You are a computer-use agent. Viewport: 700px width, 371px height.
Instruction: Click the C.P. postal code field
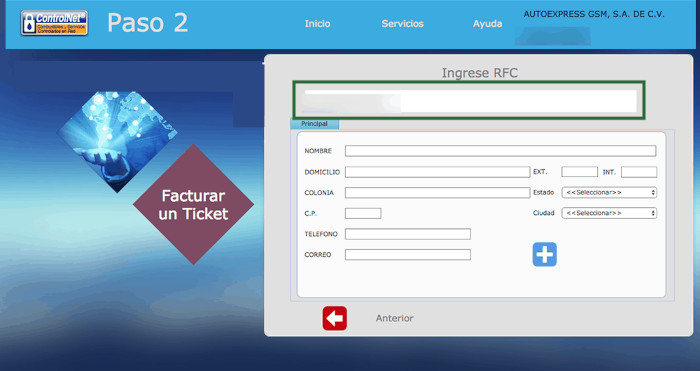coord(363,213)
